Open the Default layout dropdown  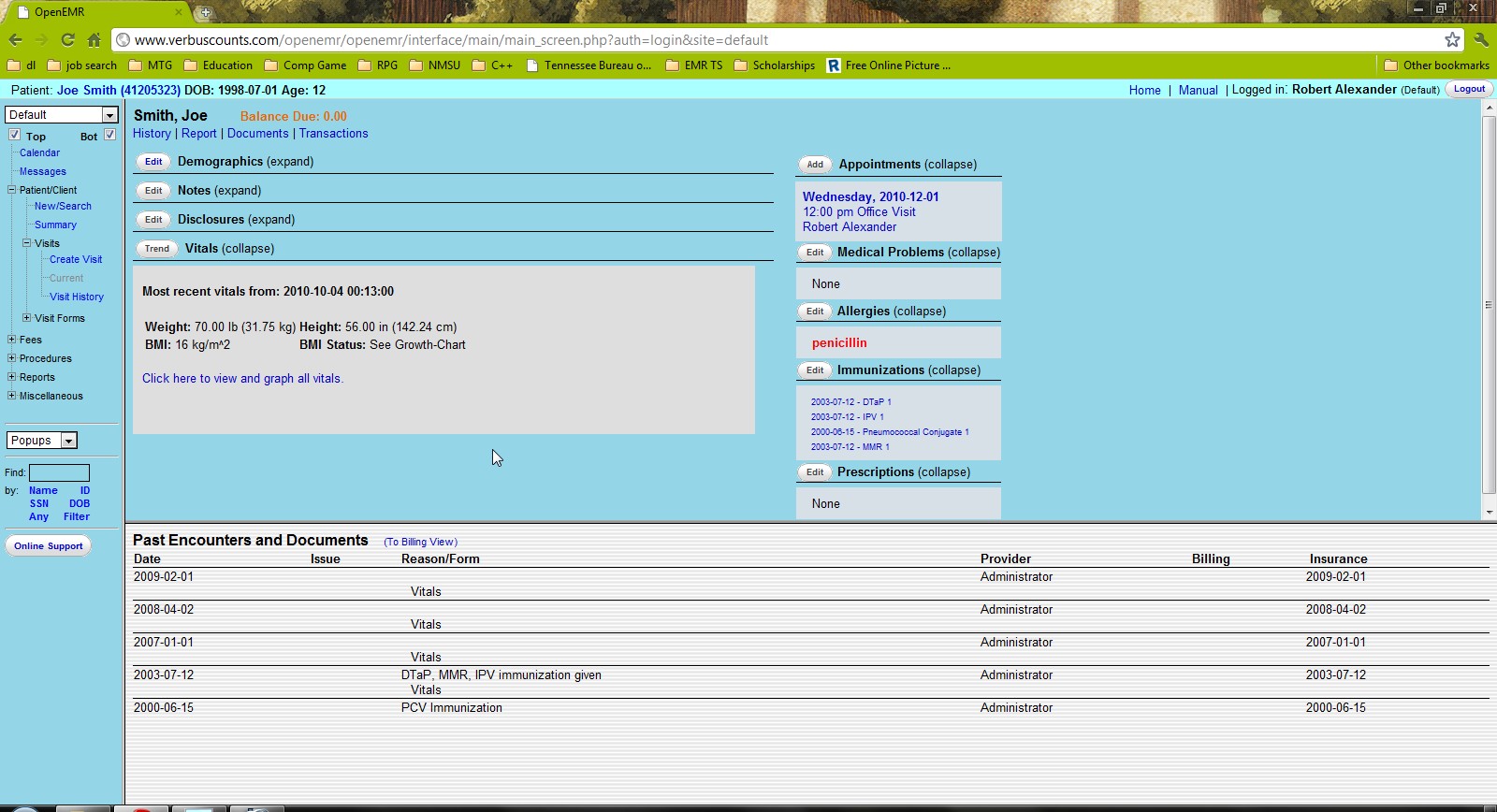coord(62,115)
